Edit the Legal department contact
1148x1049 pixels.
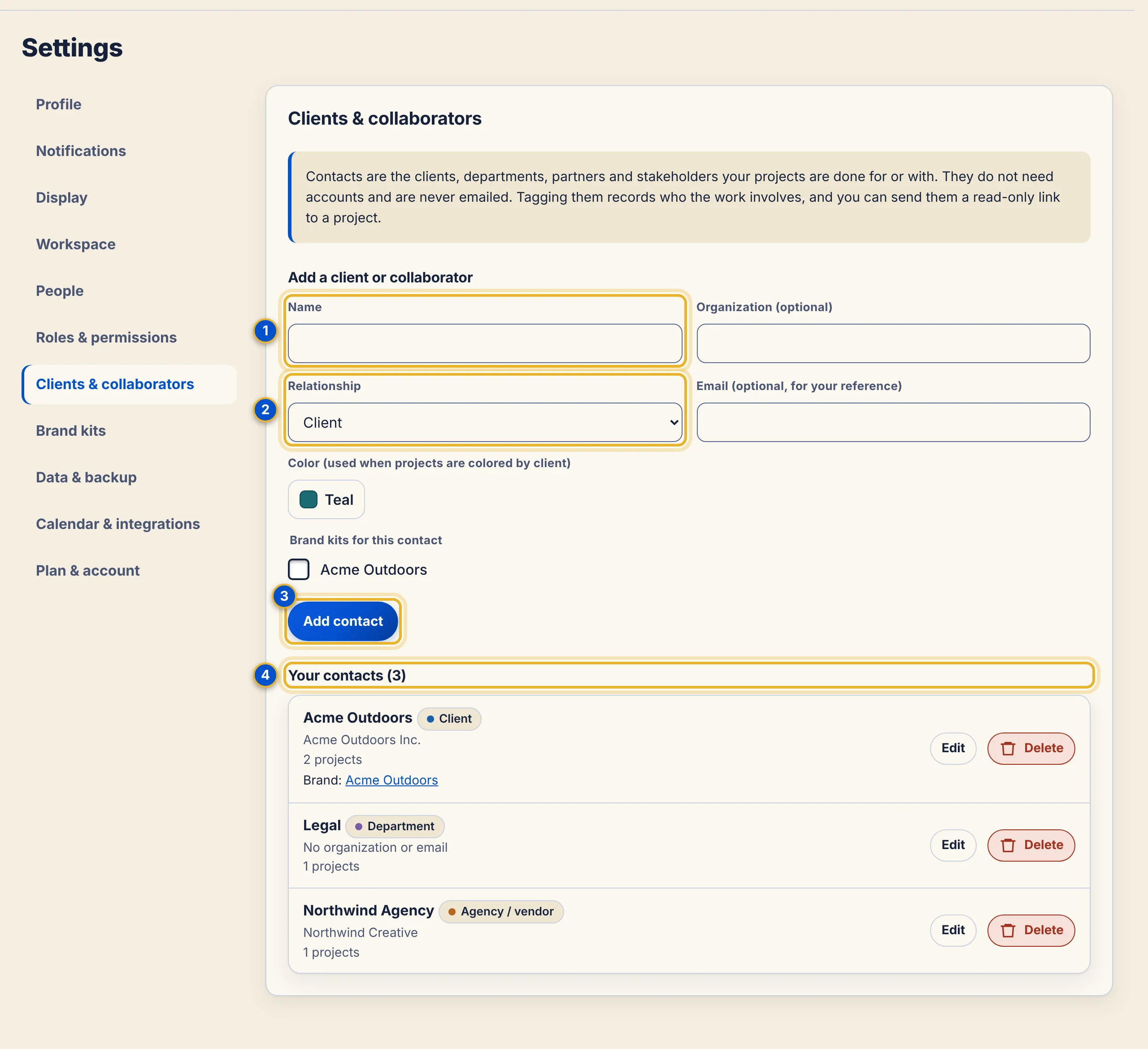952,845
